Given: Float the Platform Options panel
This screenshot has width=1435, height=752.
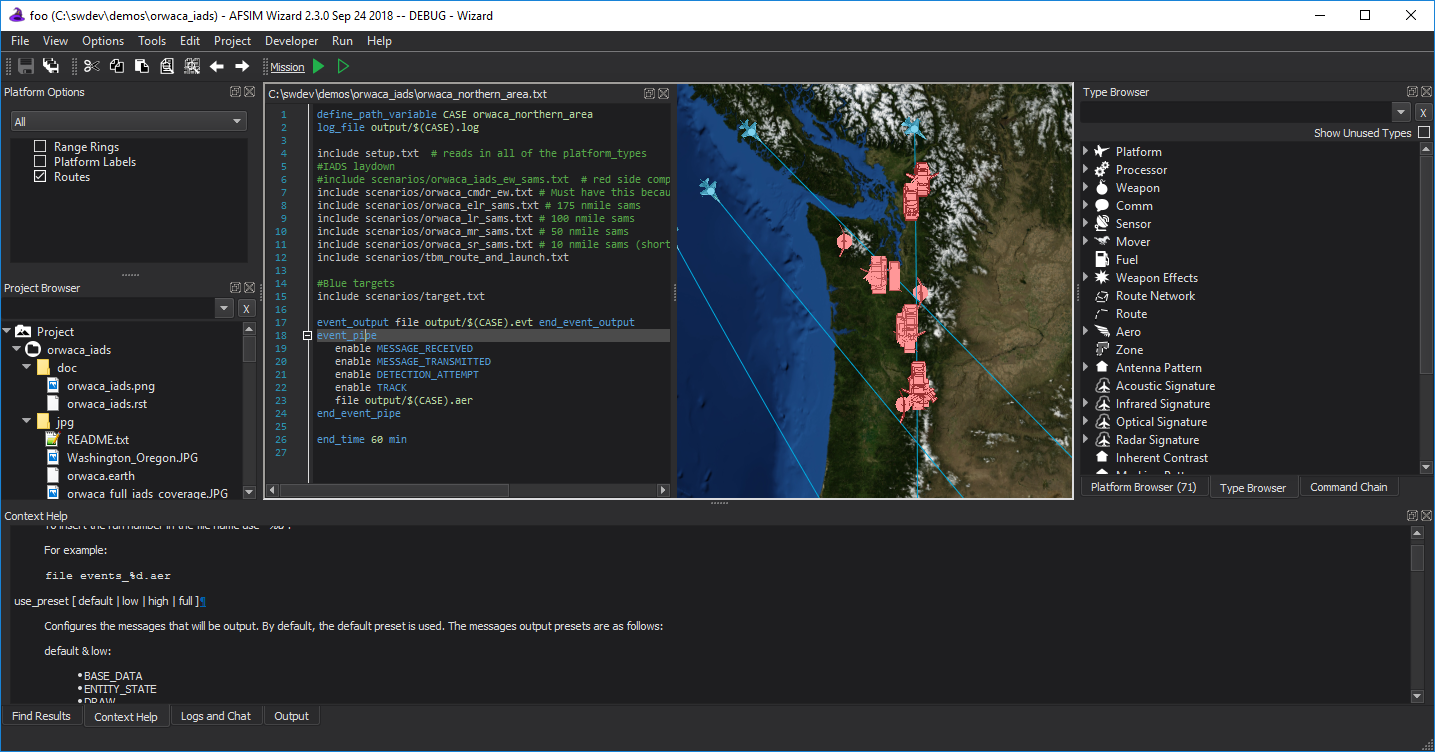Looking at the screenshot, I should tap(235, 92).
